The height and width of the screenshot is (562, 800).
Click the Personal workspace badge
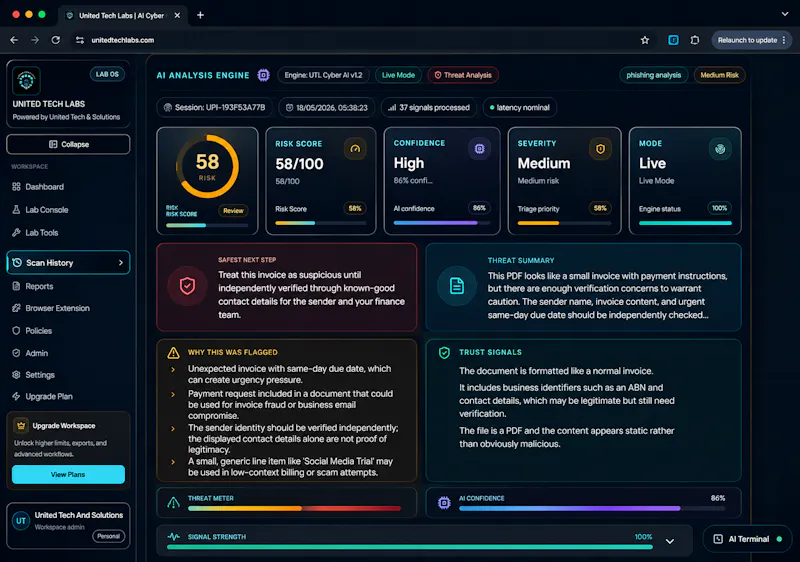point(108,536)
